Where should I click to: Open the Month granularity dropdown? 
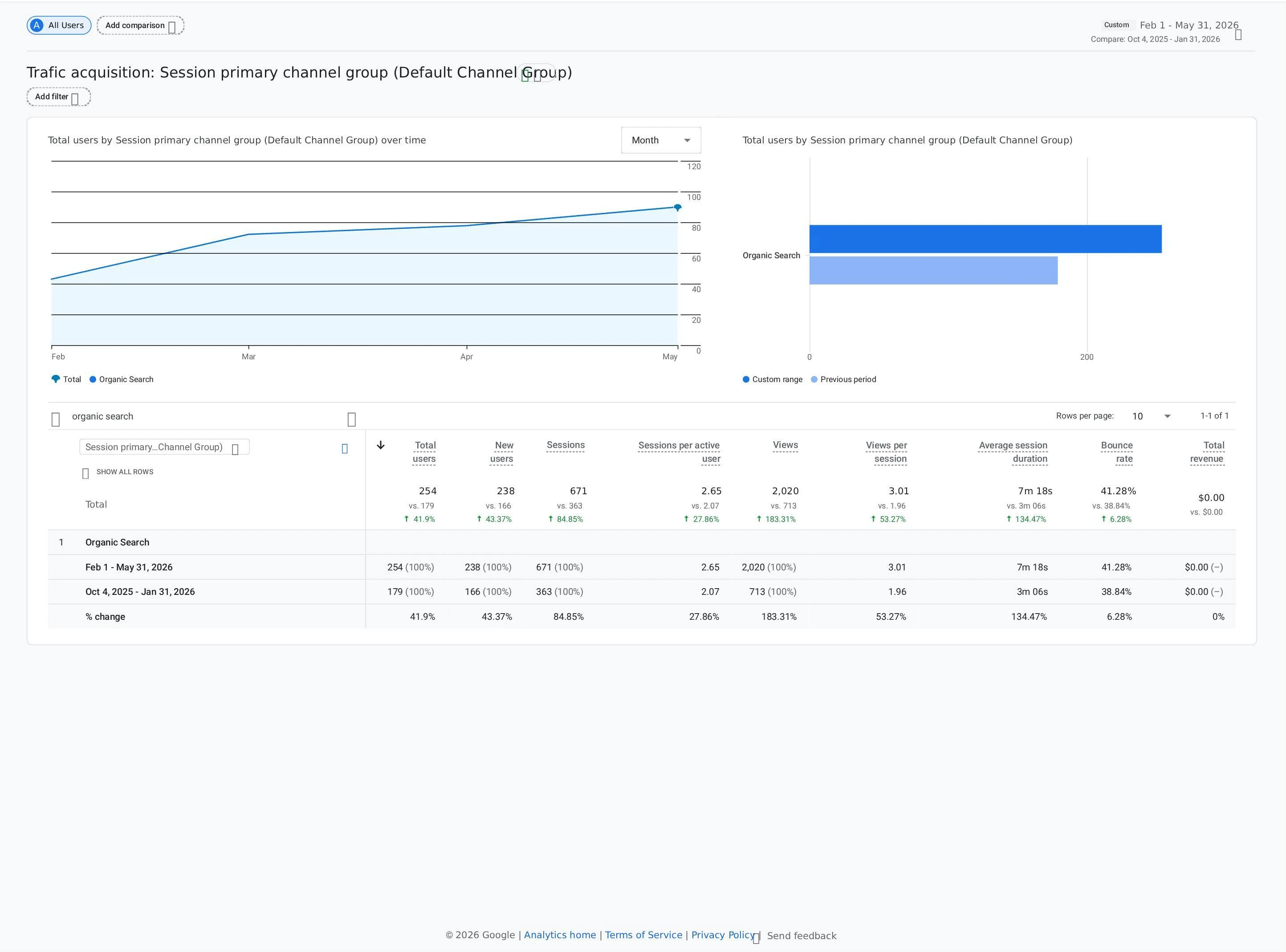[x=661, y=140]
